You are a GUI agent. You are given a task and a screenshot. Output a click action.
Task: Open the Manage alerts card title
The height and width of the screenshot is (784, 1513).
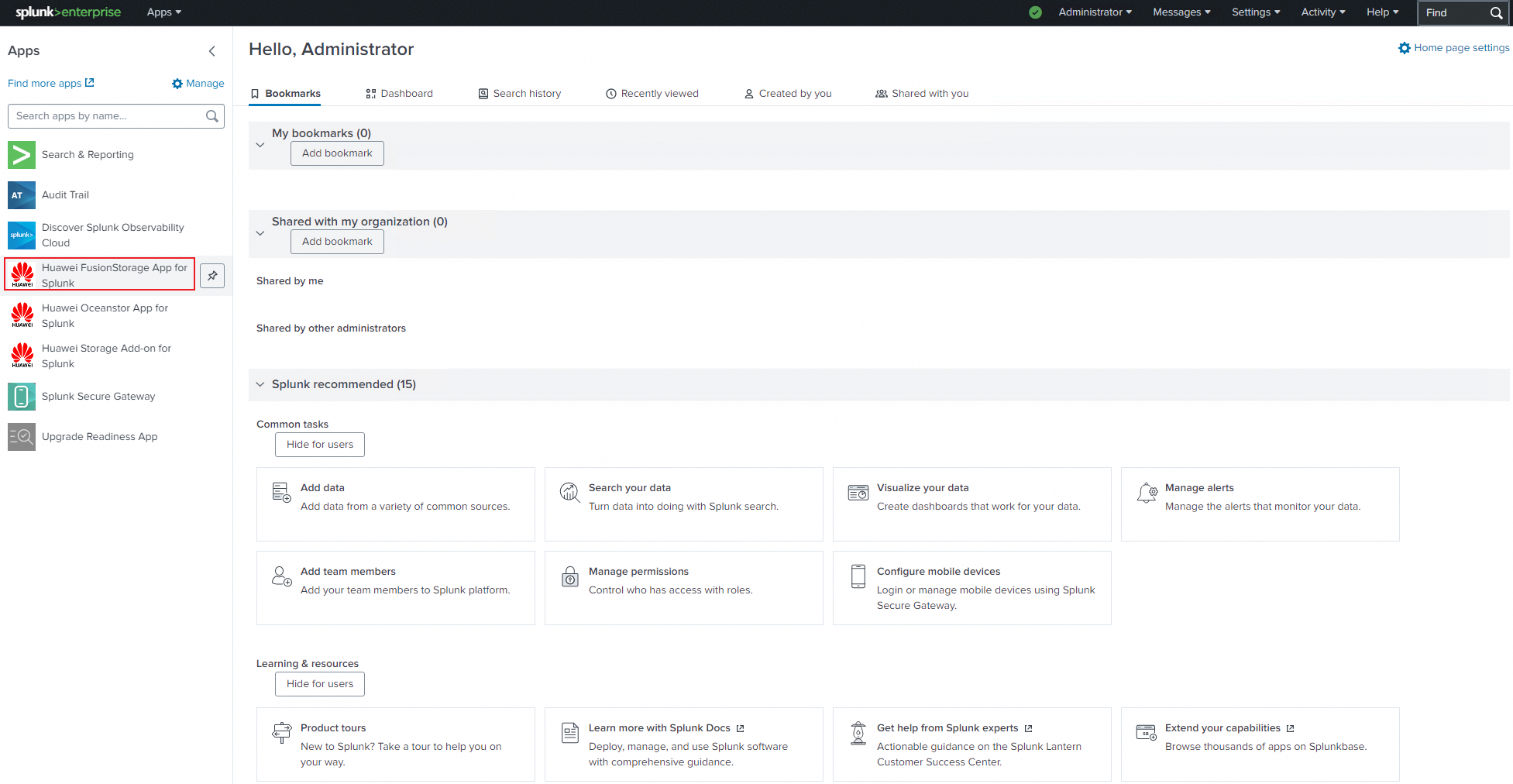point(1199,488)
